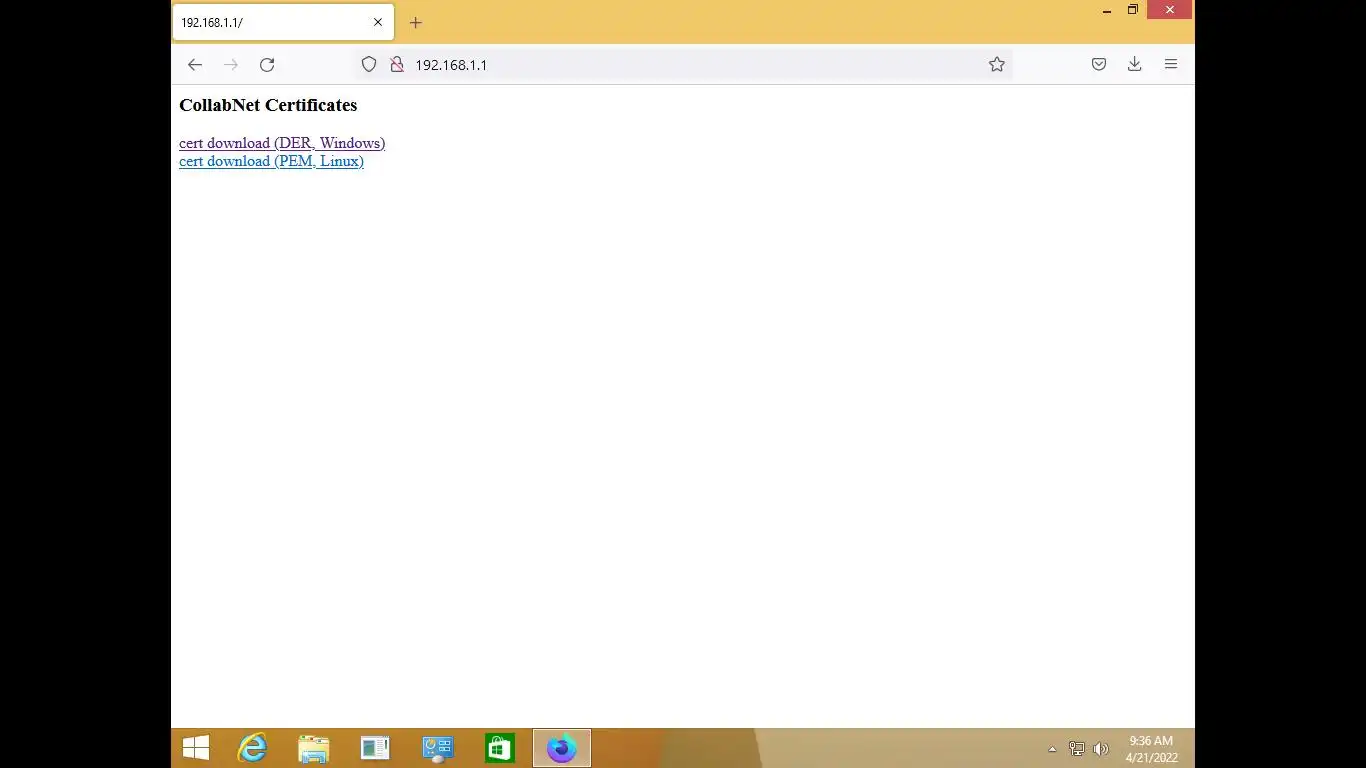This screenshot has width=1366, height=768.
Task: Open the volume speaker tray icon
Action: (1101, 749)
